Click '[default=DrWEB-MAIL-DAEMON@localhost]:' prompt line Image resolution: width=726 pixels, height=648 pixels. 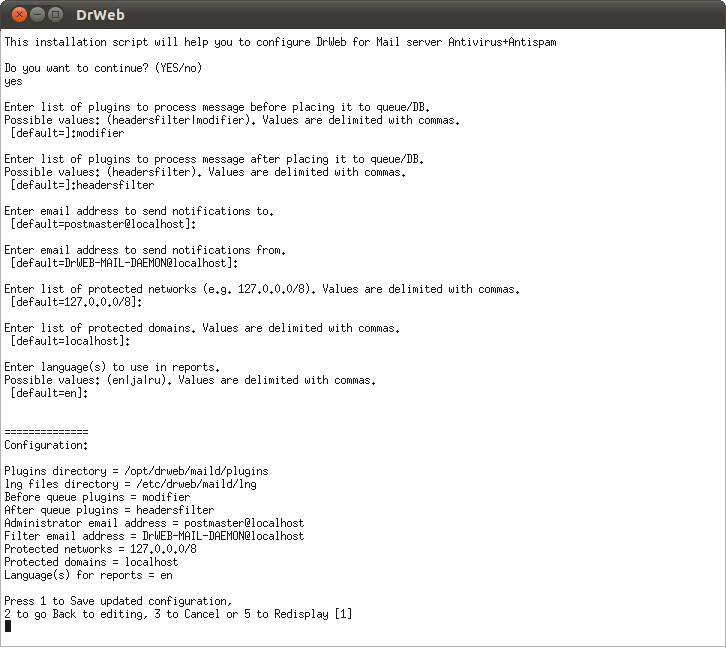(x=124, y=263)
